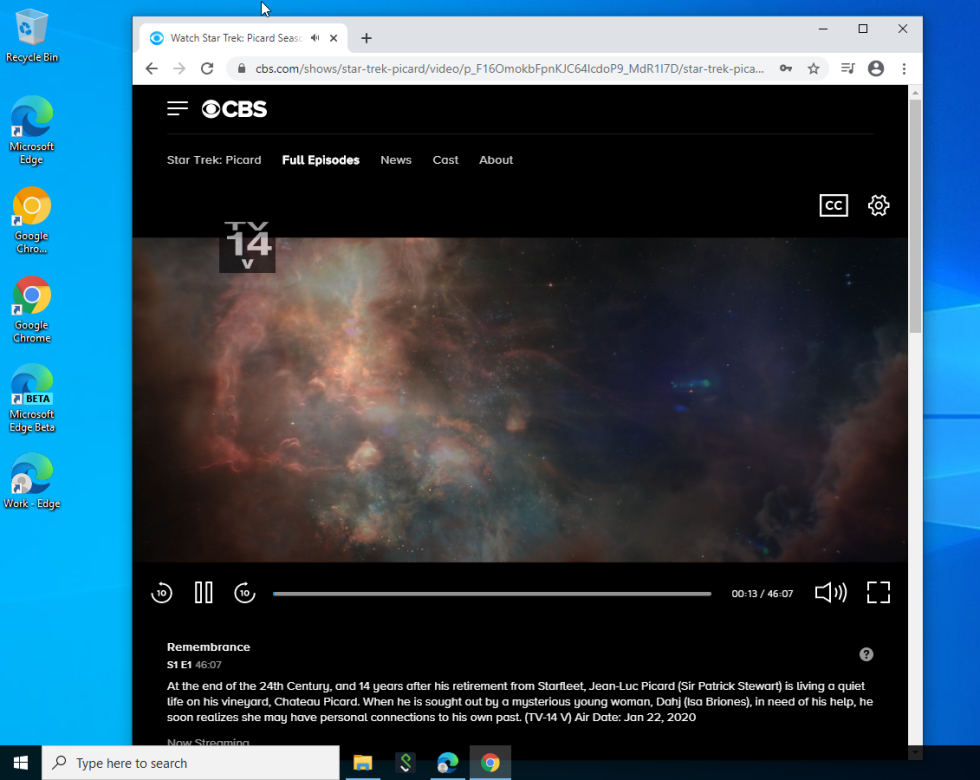The height and width of the screenshot is (780, 980).
Task: Pause the video playback
Action: tap(203, 592)
